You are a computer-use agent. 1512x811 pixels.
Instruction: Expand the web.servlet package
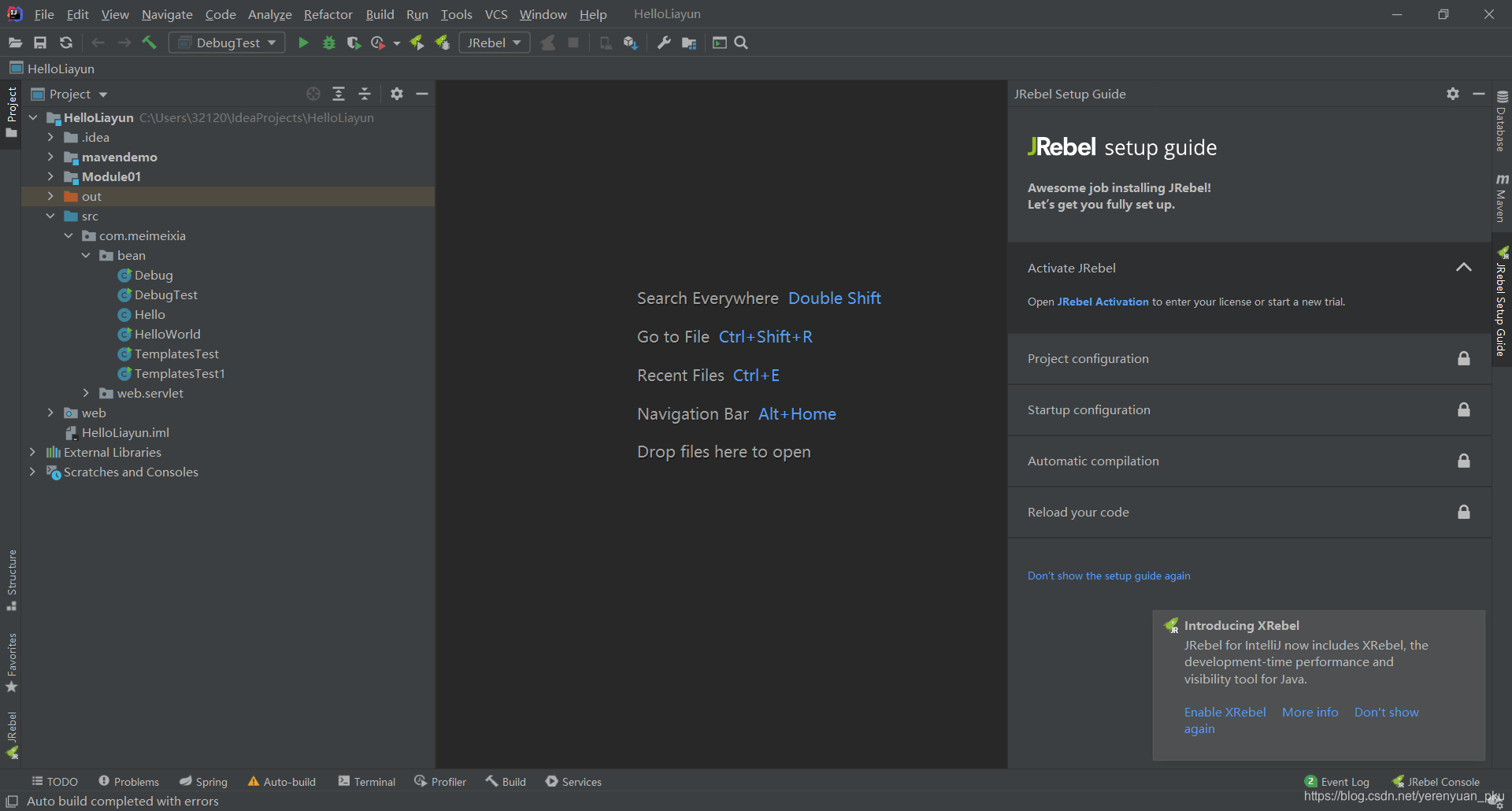point(86,393)
